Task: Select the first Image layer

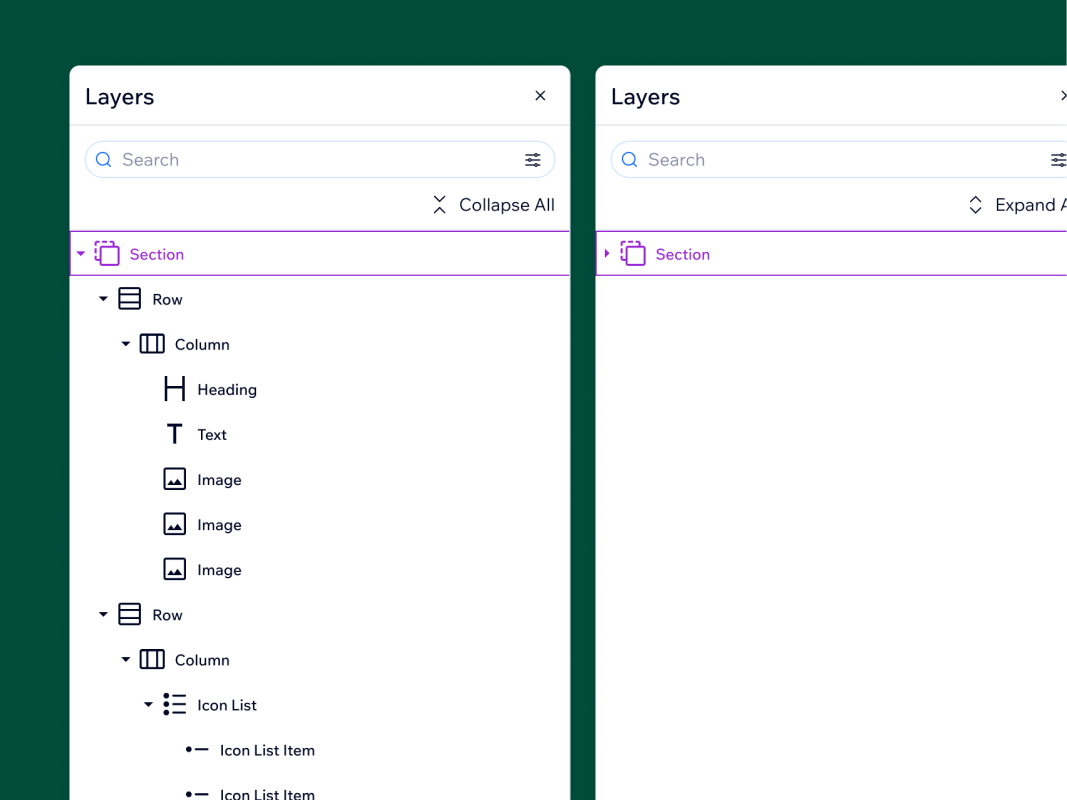Action: pyautogui.click(x=219, y=480)
